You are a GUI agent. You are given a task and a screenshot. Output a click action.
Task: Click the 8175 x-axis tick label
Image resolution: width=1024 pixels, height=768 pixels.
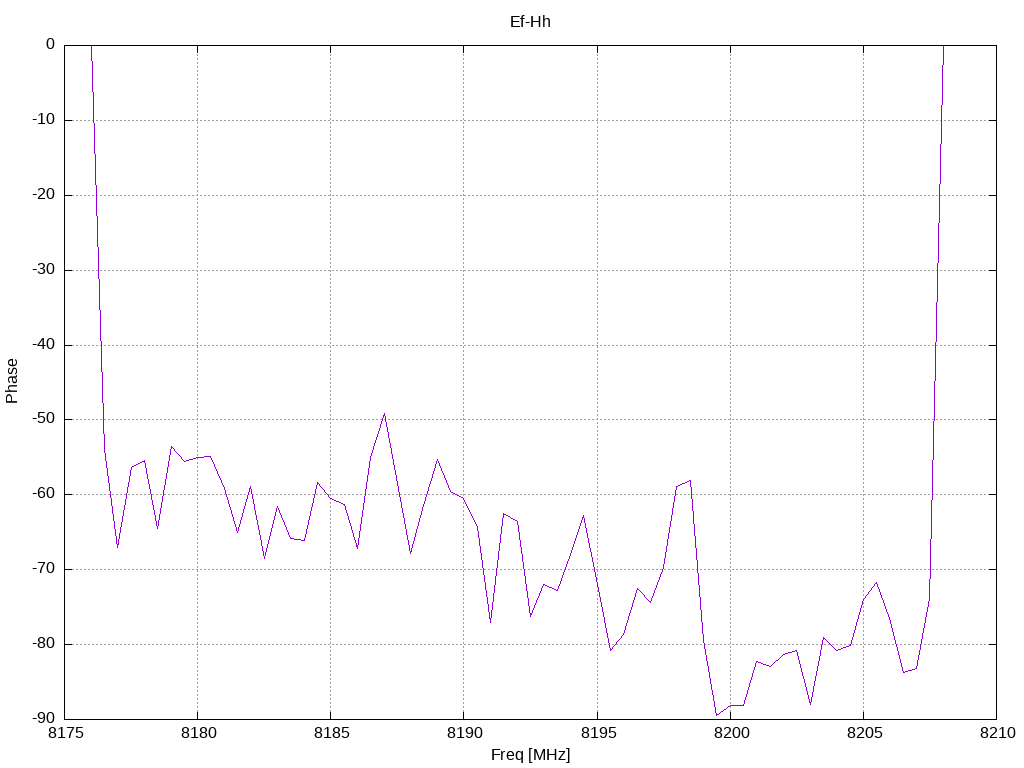[x=65, y=733]
